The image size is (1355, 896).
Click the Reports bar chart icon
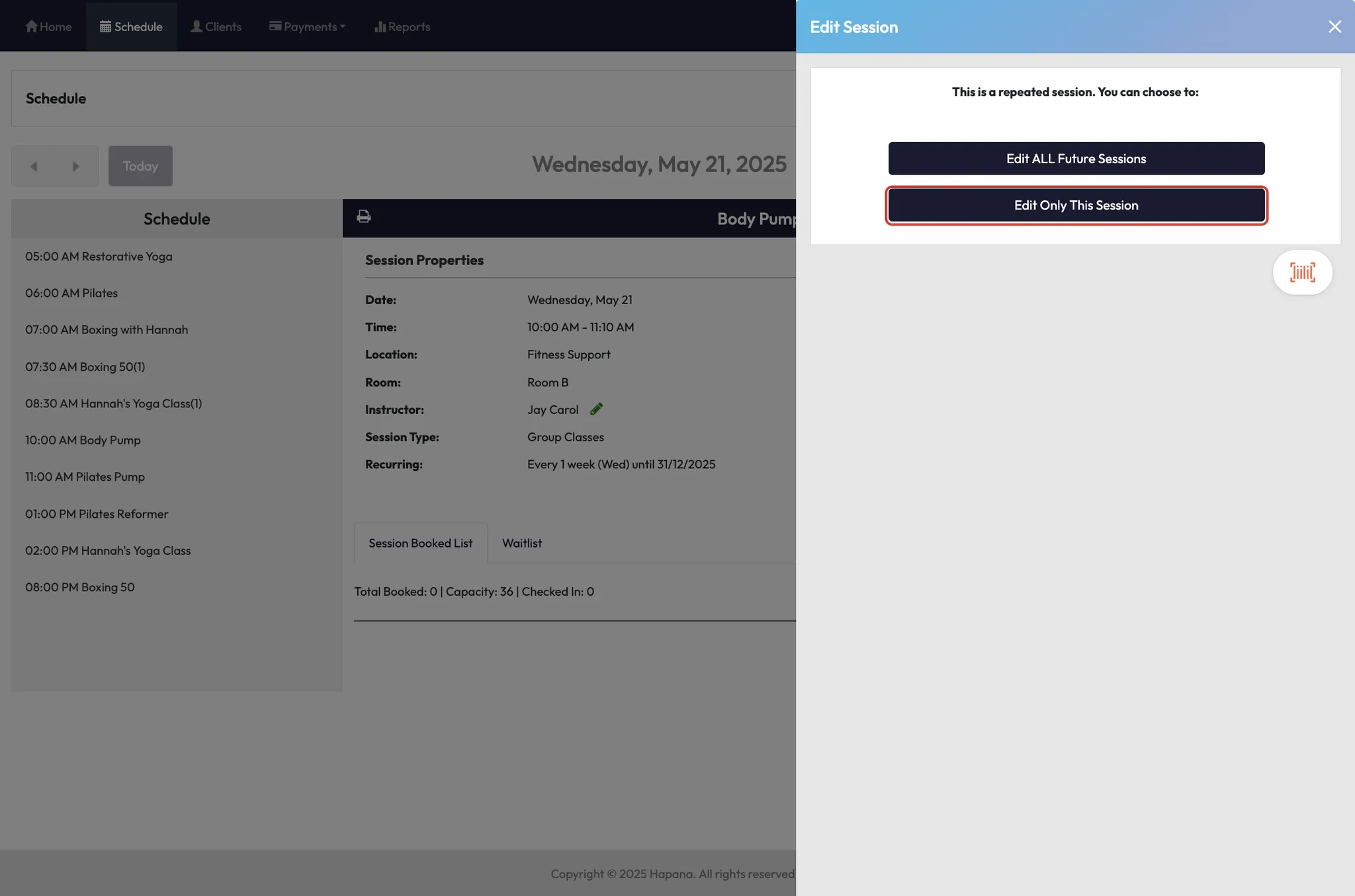(x=380, y=26)
